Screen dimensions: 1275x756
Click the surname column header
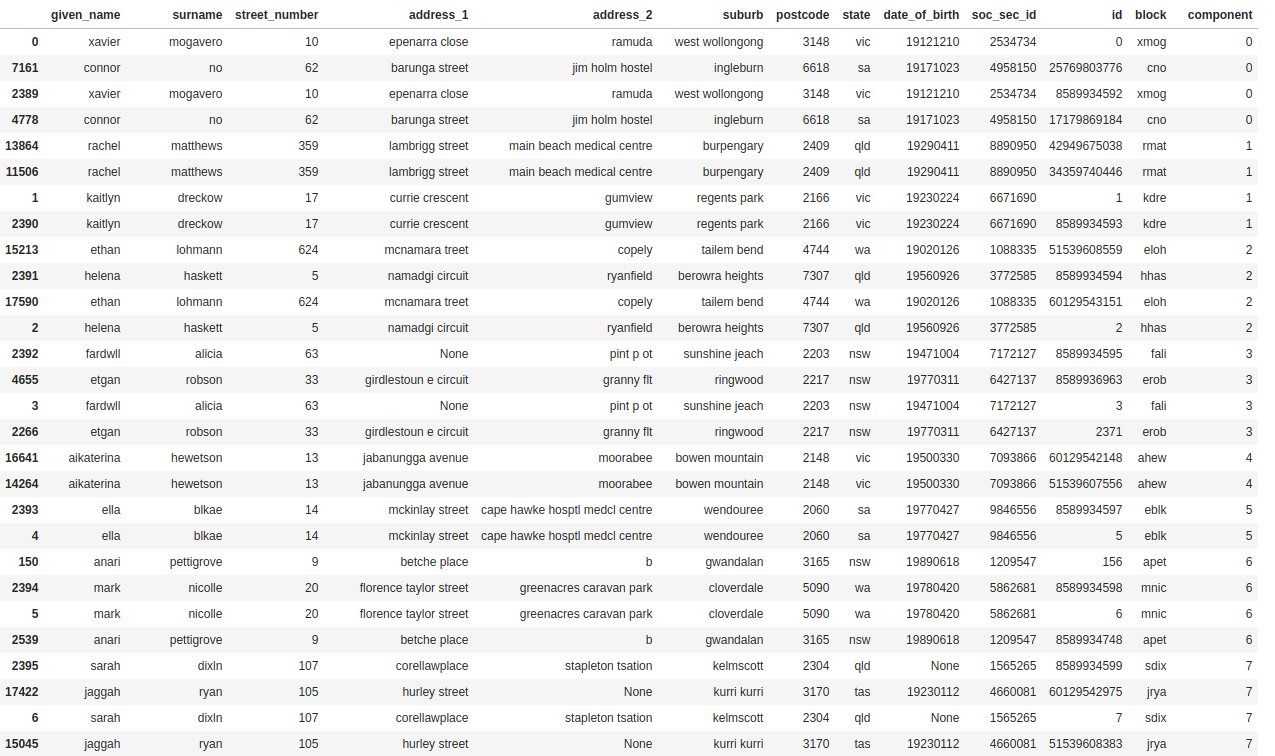point(197,14)
